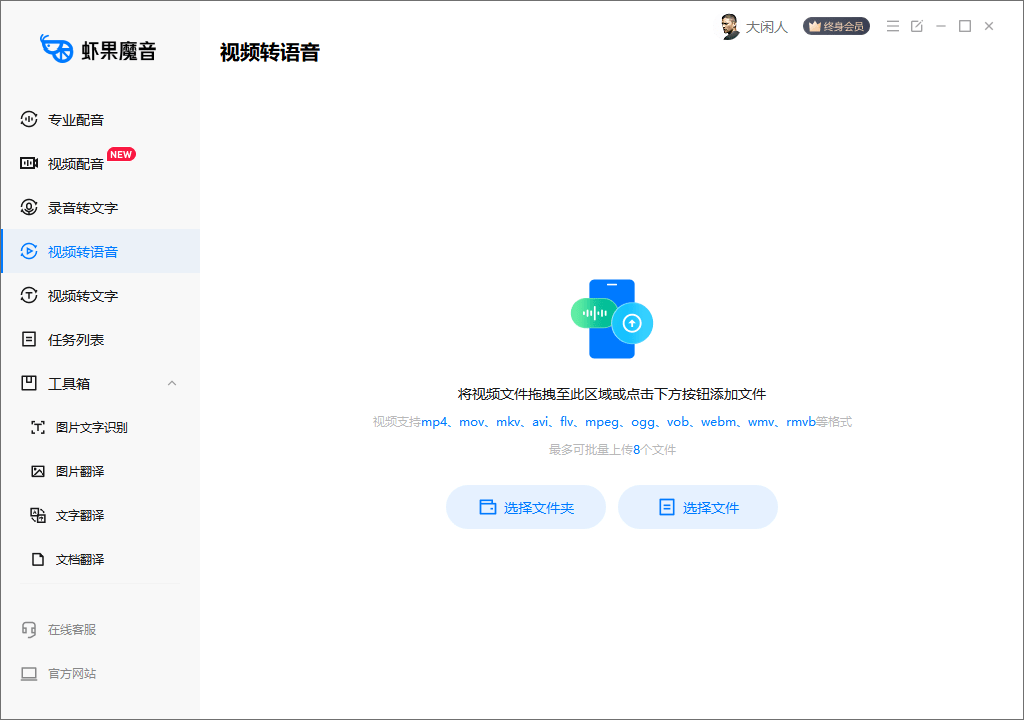Click the central phone upload illustration

[612, 319]
